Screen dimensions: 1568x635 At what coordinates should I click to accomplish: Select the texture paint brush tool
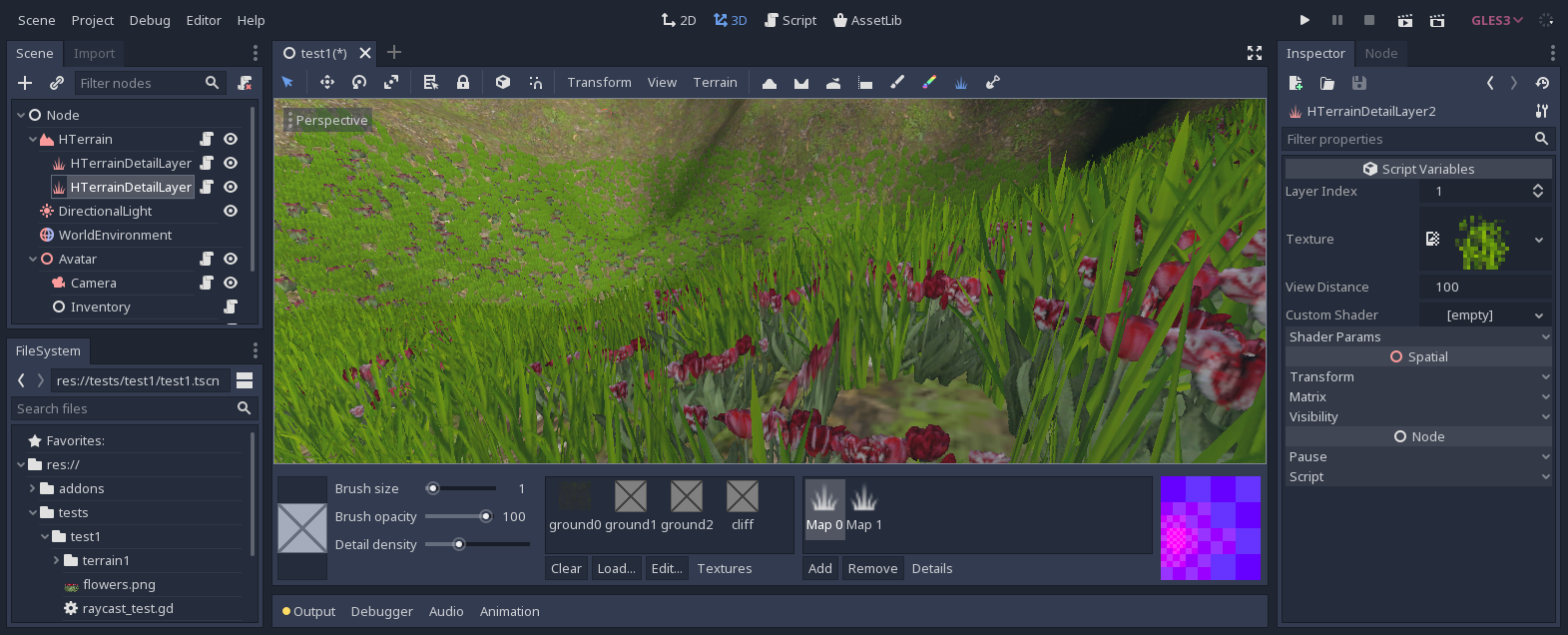[x=897, y=83]
